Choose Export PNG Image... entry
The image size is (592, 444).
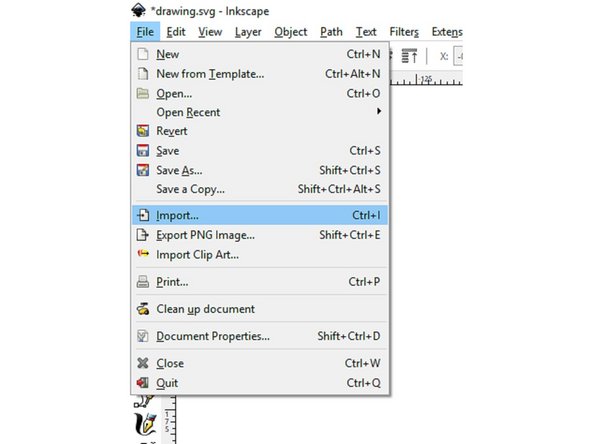click(x=260, y=235)
